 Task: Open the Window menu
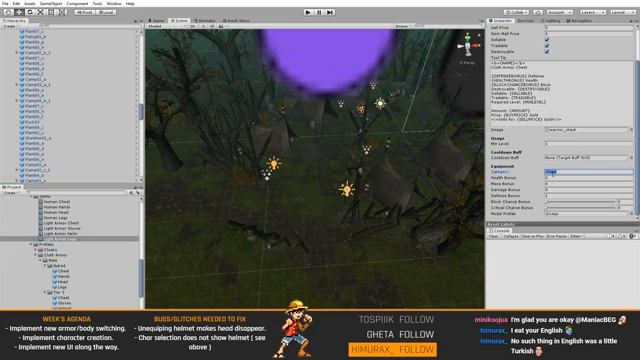[x=114, y=3]
